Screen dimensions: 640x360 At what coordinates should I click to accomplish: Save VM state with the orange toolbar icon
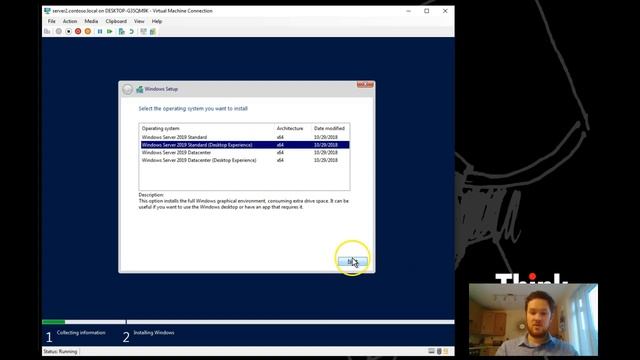click(88, 31)
